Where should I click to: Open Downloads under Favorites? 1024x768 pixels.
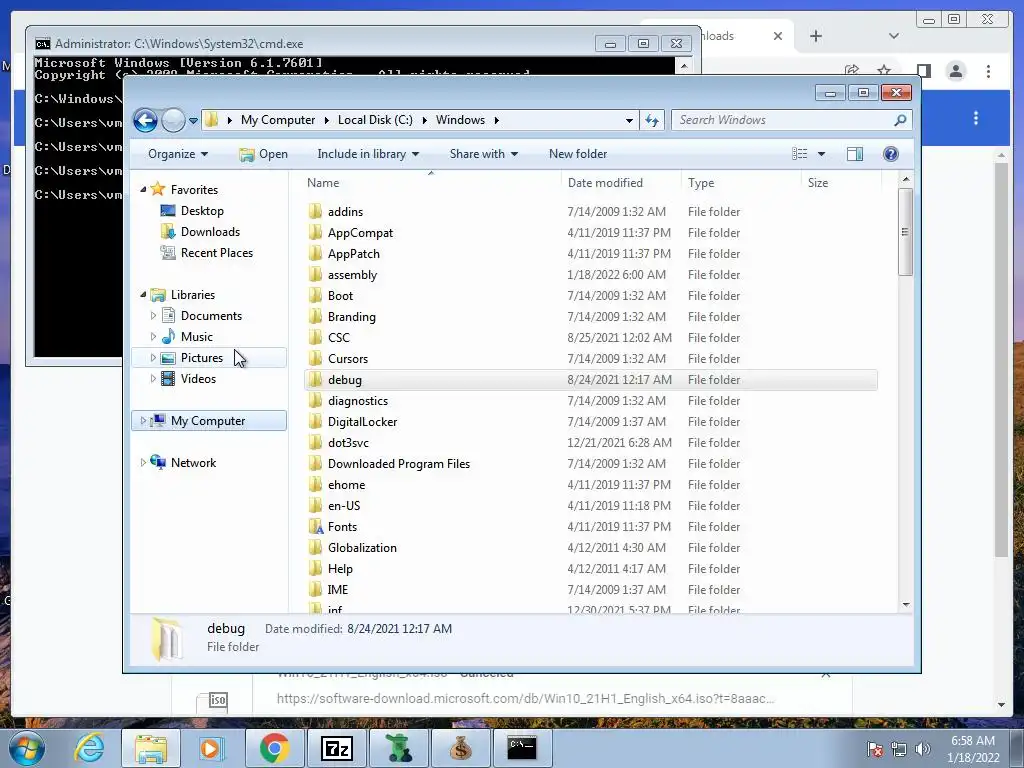pyautogui.click(x=210, y=232)
